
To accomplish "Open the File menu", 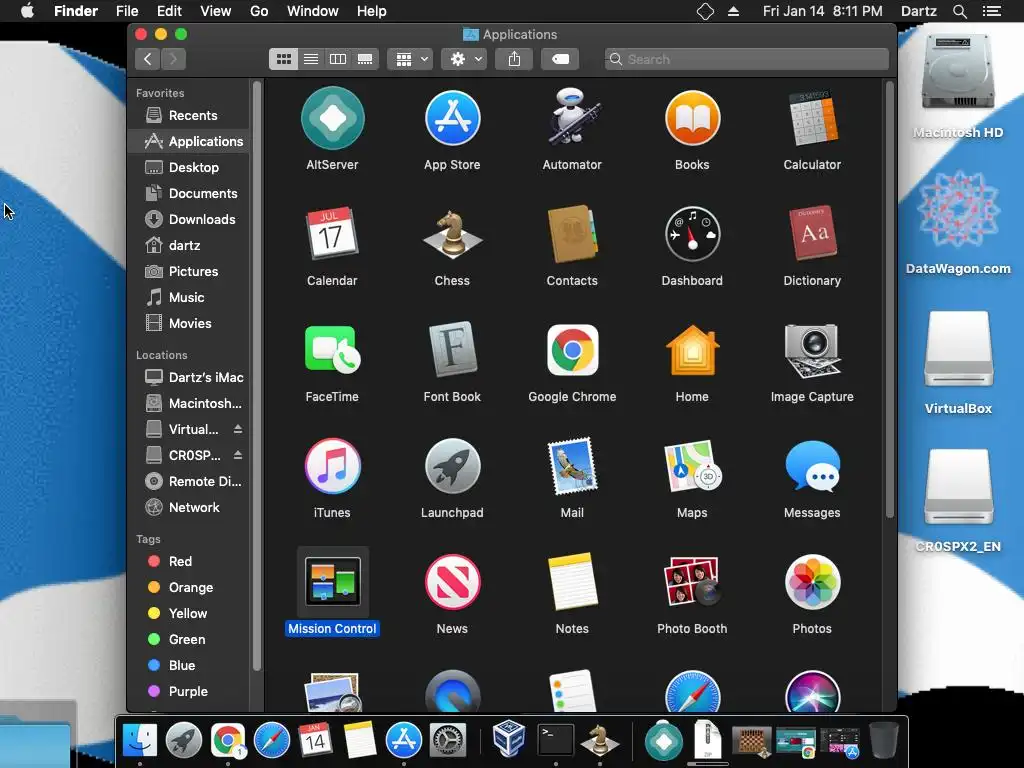I will 127,11.
